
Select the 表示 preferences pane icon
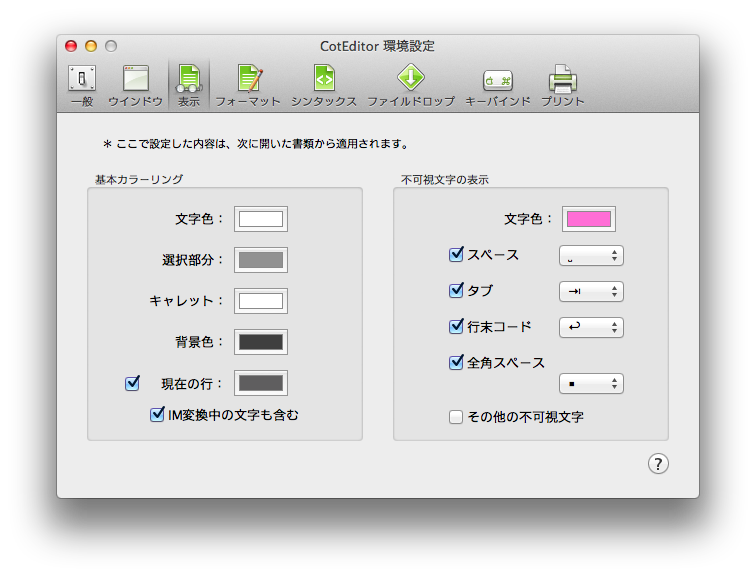tap(189, 85)
